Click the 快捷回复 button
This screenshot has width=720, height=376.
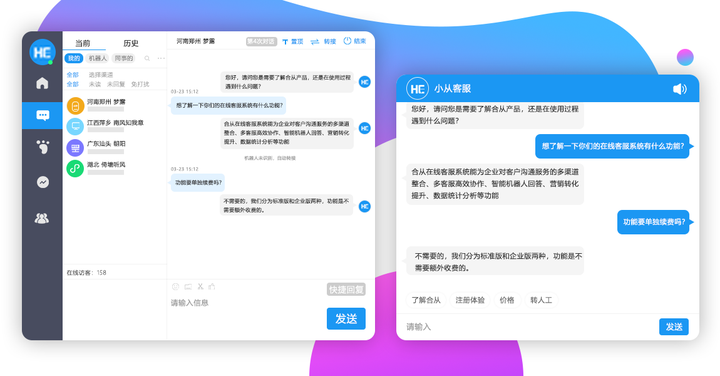pyautogui.click(x=346, y=290)
